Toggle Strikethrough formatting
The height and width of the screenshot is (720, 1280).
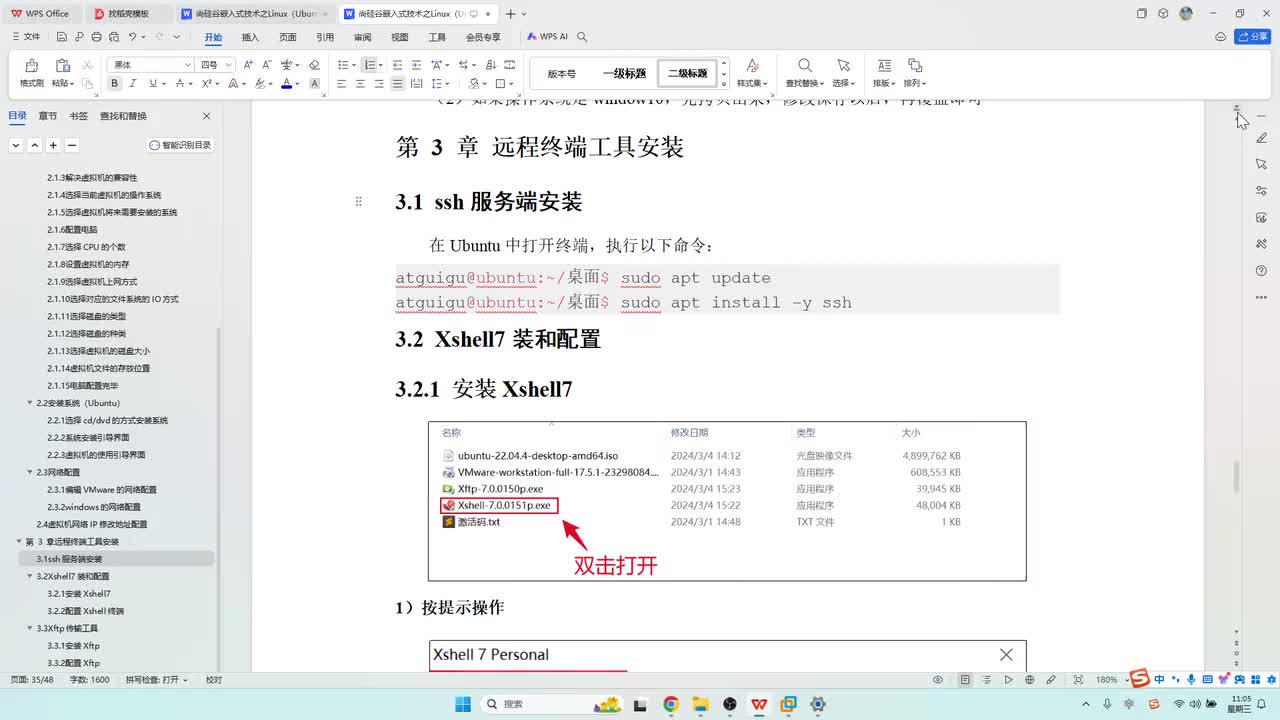pos(179,84)
